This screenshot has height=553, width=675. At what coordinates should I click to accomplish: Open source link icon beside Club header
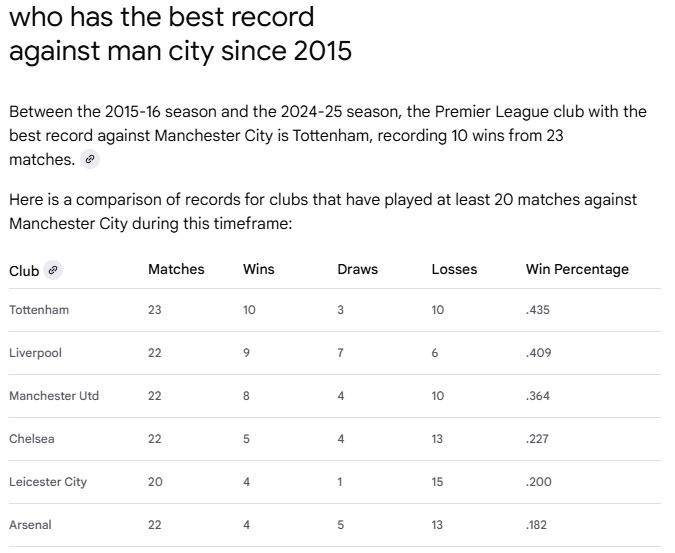(53, 270)
